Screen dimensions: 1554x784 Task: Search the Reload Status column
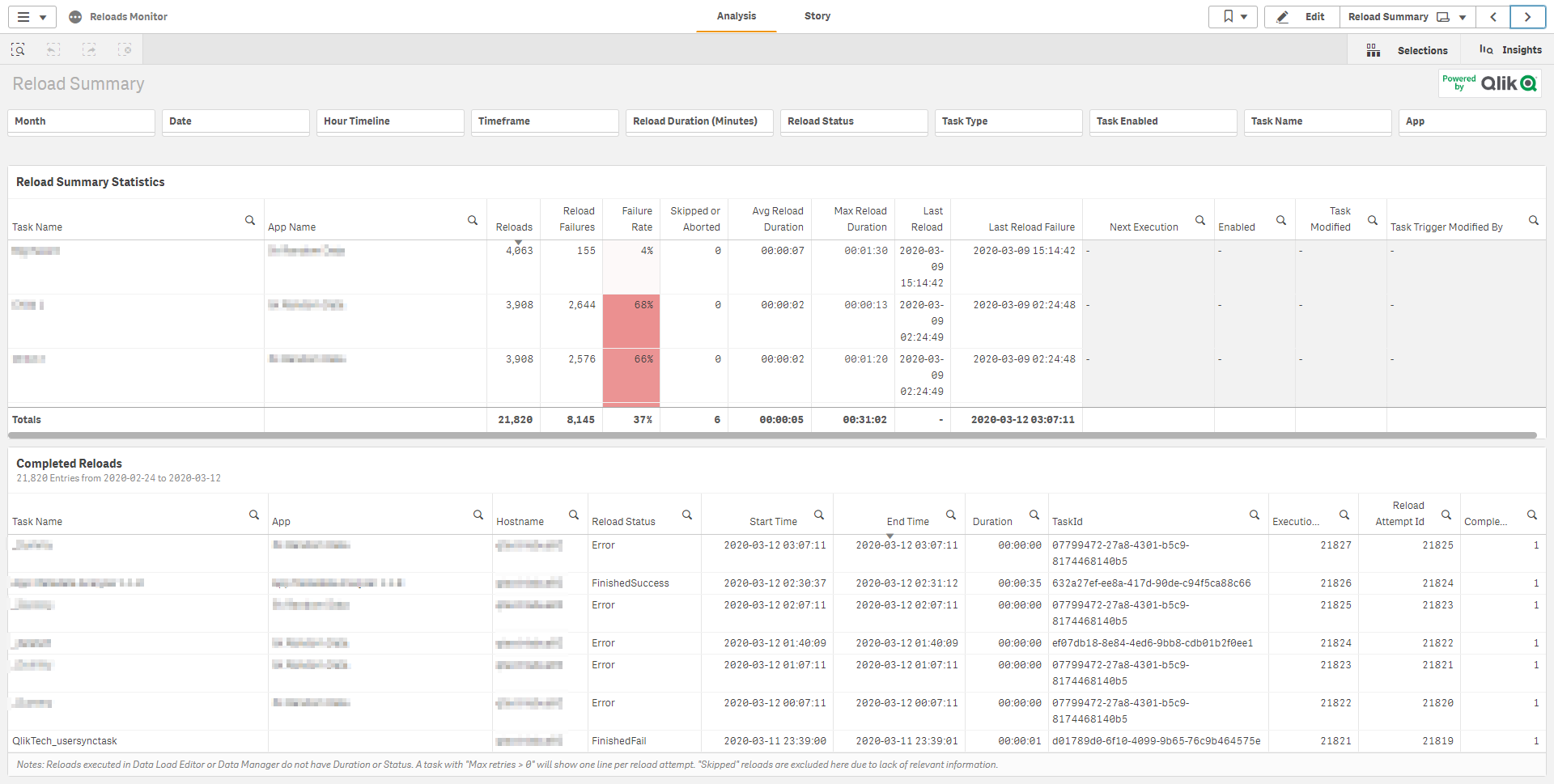tap(687, 515)
